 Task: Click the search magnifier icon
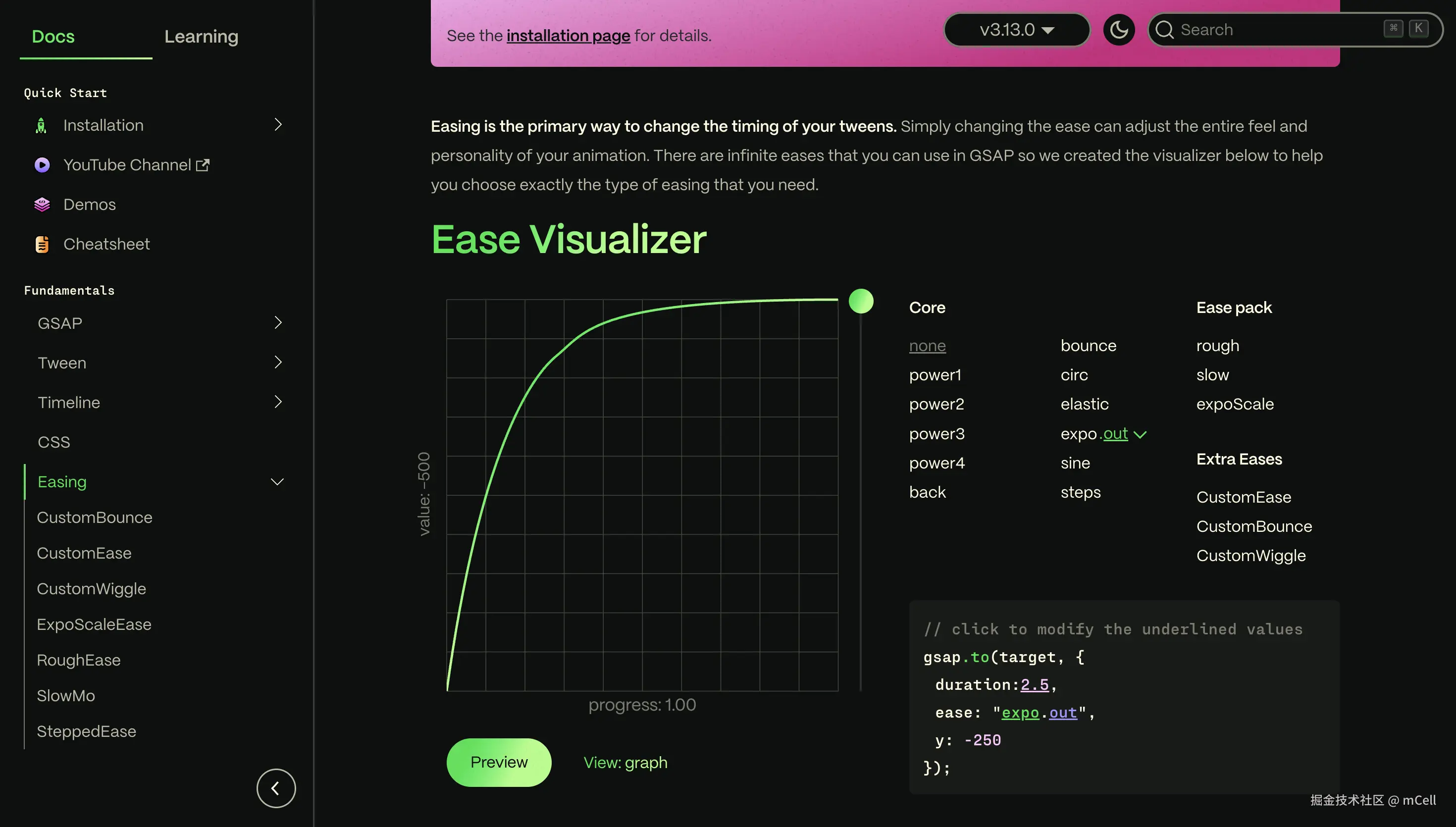tap(1165, 30)
